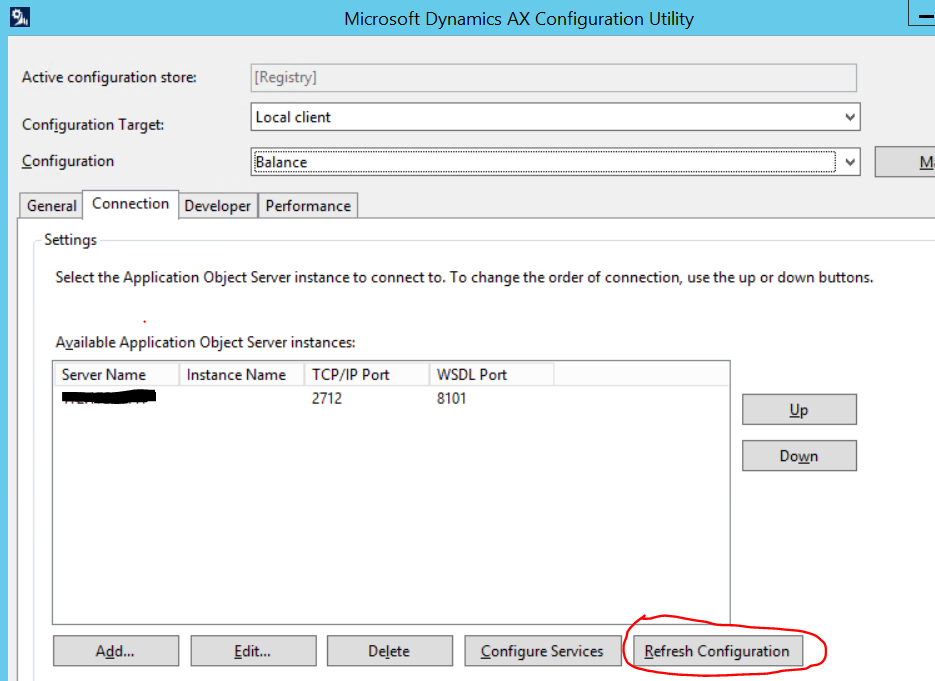Click into the Balance configuration text field
This screenshot has width=935, height=681.
click(x=544, y=162)
